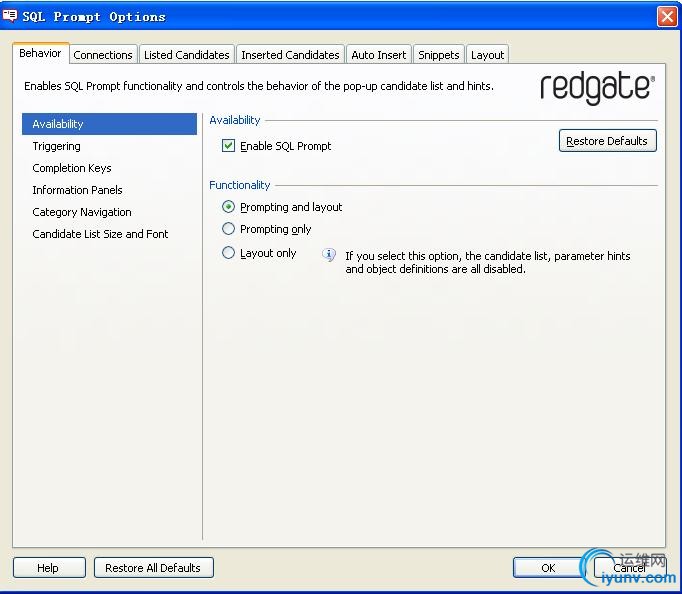The image size is (682, 594).
Task: Go to the Auto Insert tab
Action: [379, 55]
